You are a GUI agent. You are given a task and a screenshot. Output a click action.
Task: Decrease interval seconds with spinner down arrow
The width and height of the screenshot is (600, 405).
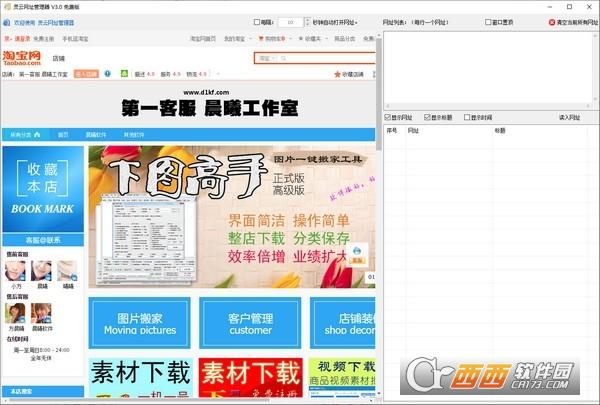pos(307,25)
